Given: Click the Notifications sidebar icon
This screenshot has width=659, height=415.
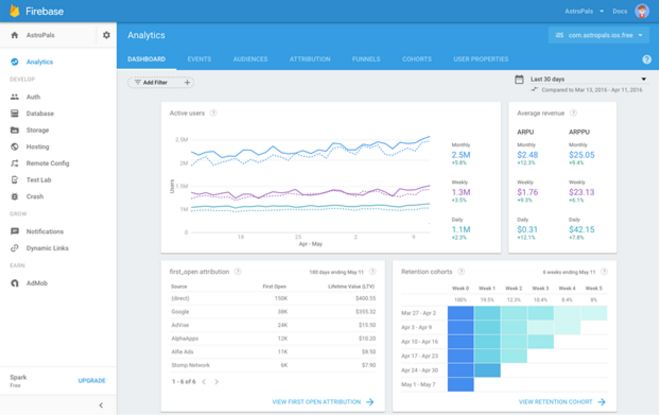Looking at the screenshot, I should (x=14, y=231).
